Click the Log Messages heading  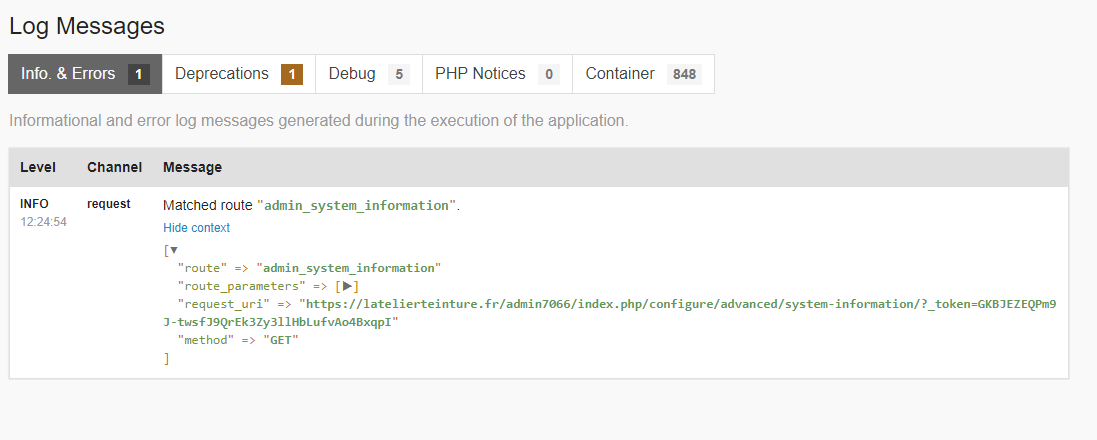(x=87, y=26)
